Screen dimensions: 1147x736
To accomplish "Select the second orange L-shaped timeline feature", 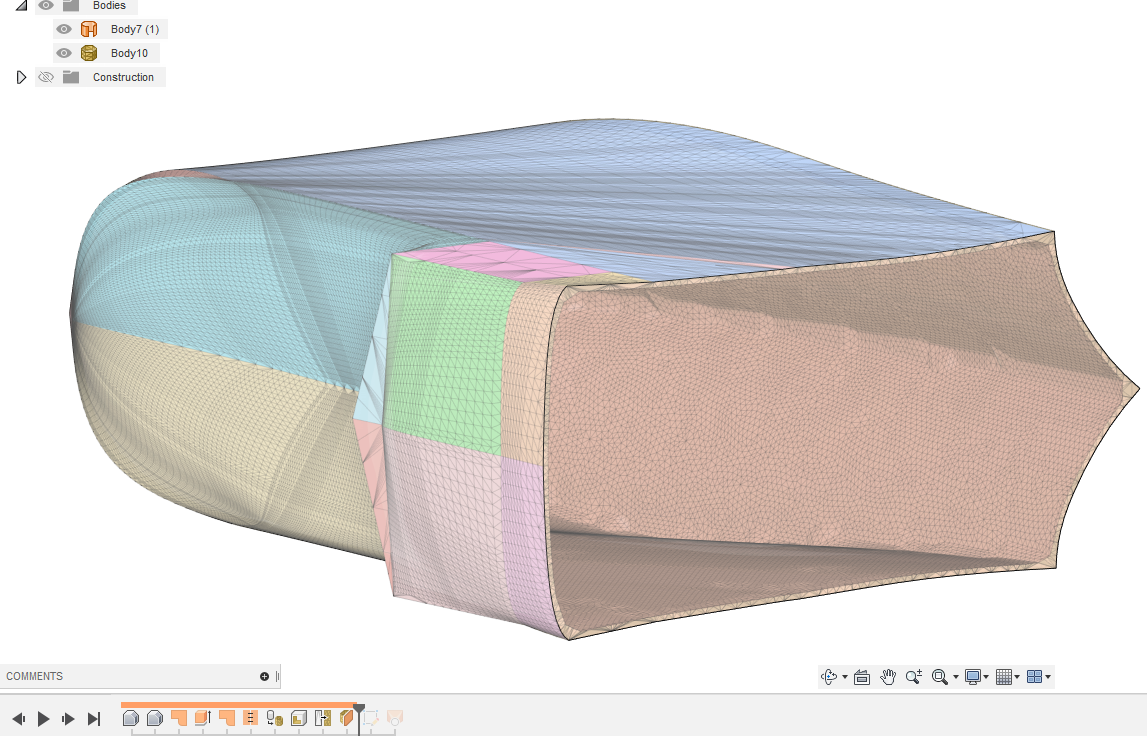I will click(227, 718).
